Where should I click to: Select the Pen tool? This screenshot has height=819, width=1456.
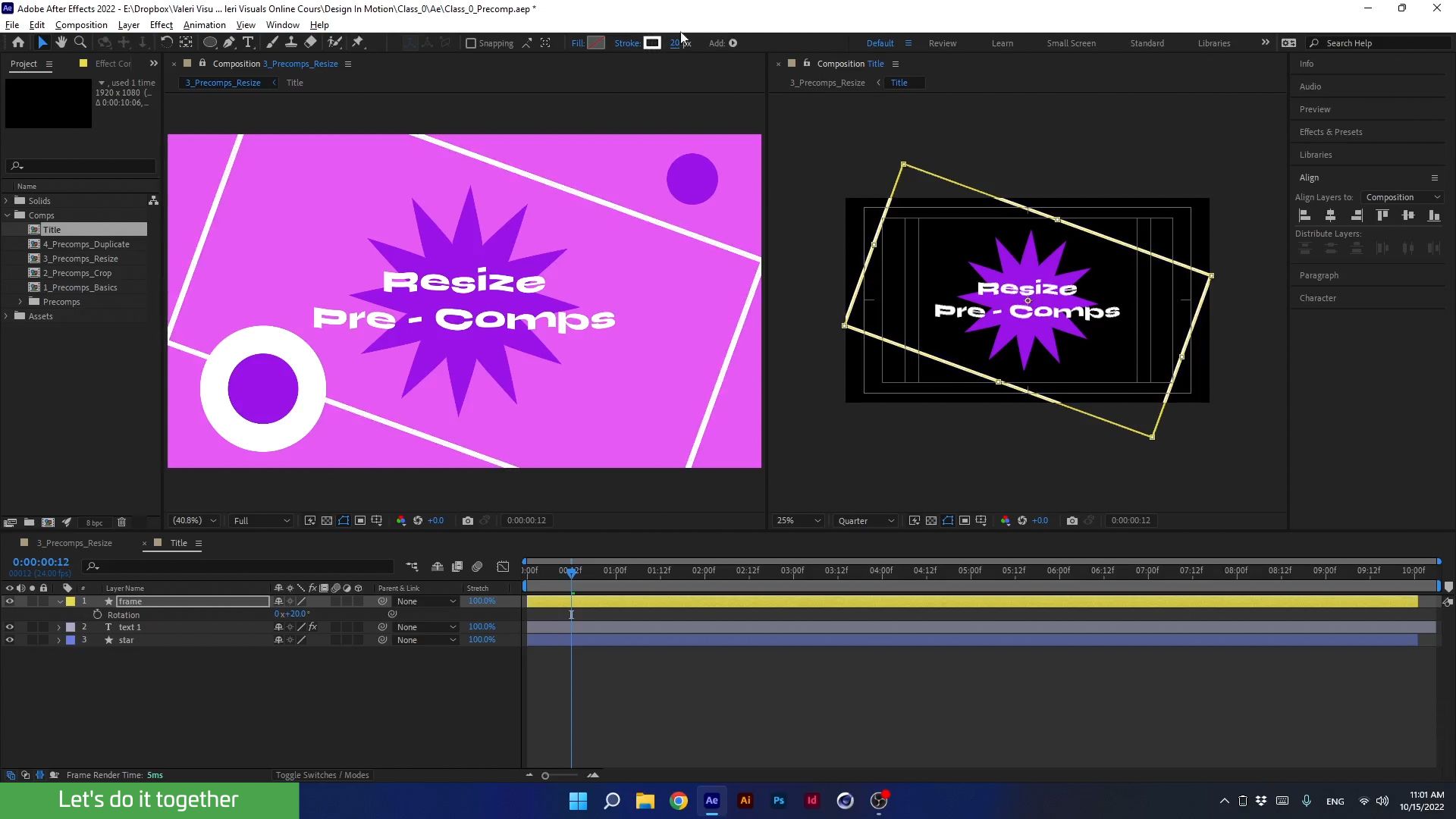point(229,42)
